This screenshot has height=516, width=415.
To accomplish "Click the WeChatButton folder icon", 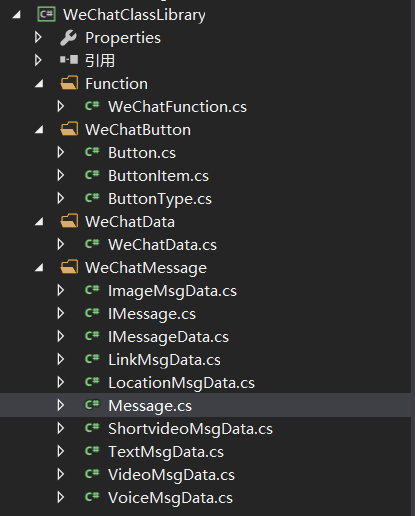I will click(x=69, y=129).
